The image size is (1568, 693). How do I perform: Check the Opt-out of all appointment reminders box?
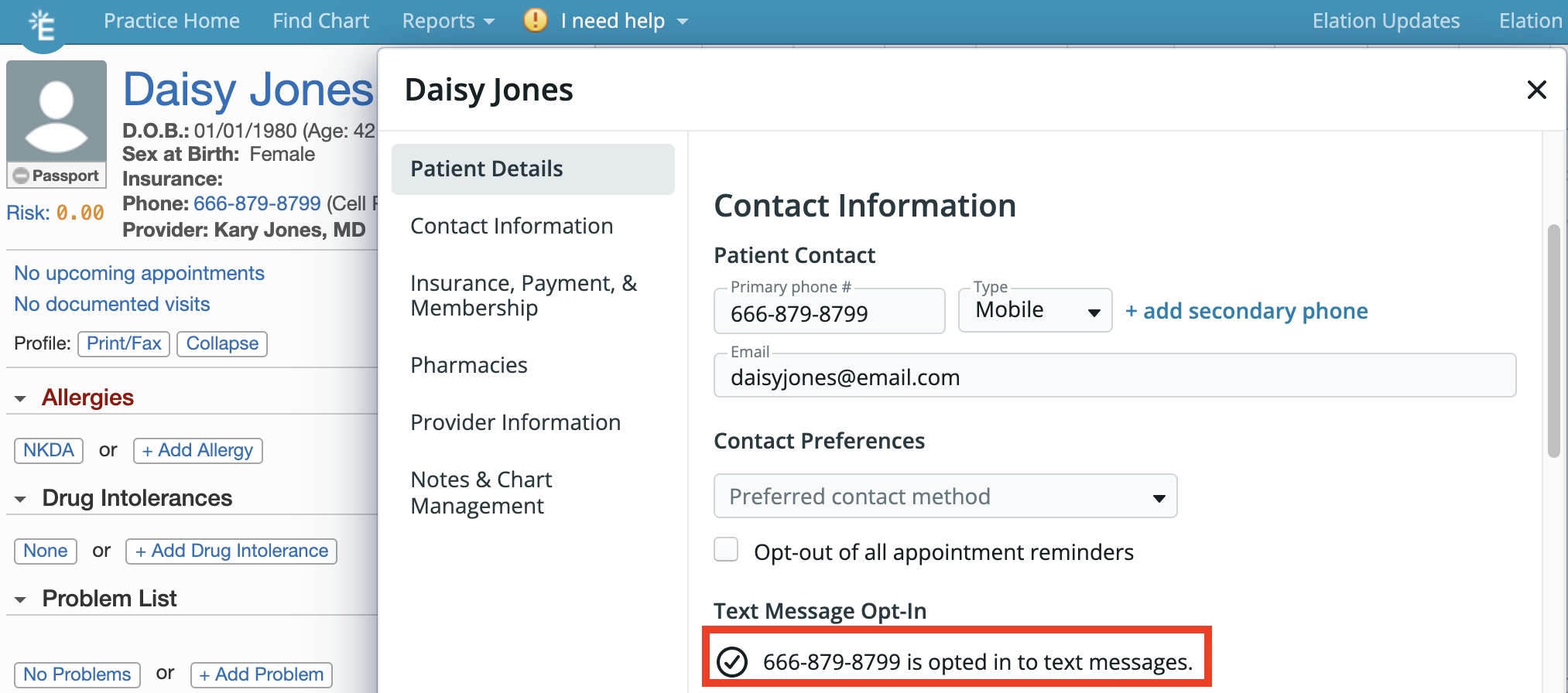pyautogui.click(x=726, y=549)
